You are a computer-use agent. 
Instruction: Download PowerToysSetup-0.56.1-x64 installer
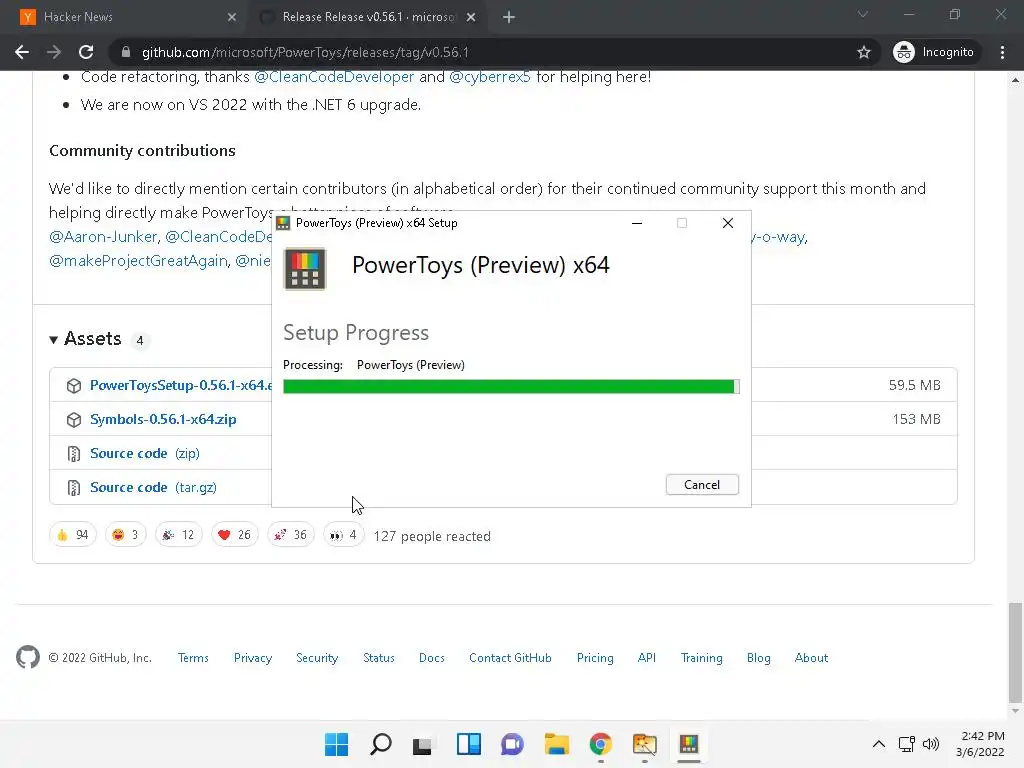(181, 385)
